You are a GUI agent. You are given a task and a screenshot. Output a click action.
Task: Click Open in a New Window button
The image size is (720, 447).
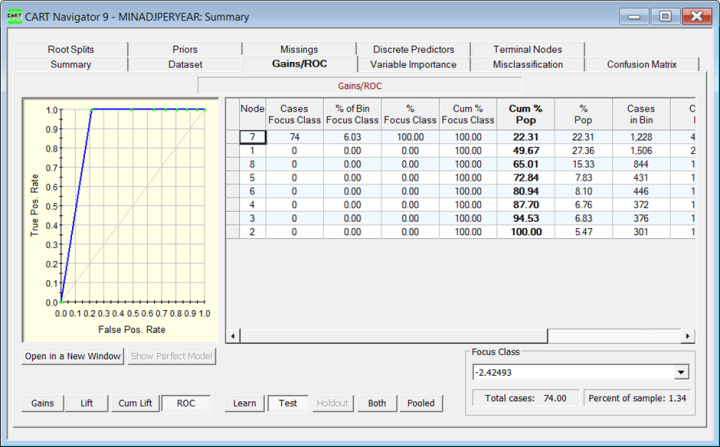coord(73,356)
